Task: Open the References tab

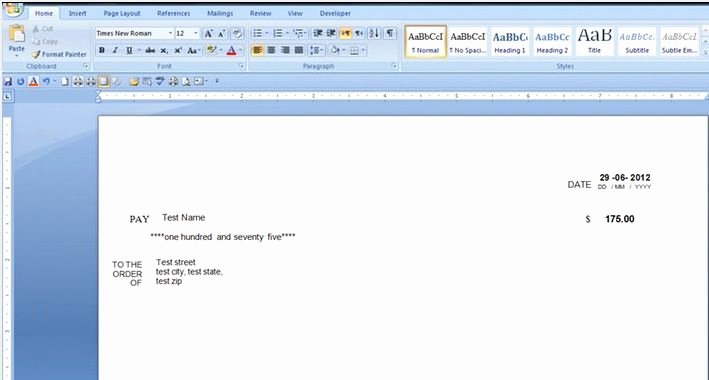Action: tap(174, 14)
